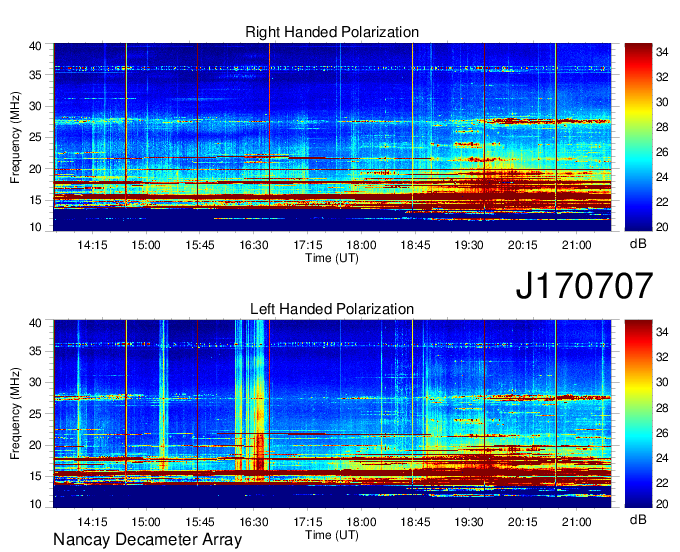Click the Right Handed Polarization title
This screenshot has height=552, width=680.
pyautogui.click(x=332, y=32)
